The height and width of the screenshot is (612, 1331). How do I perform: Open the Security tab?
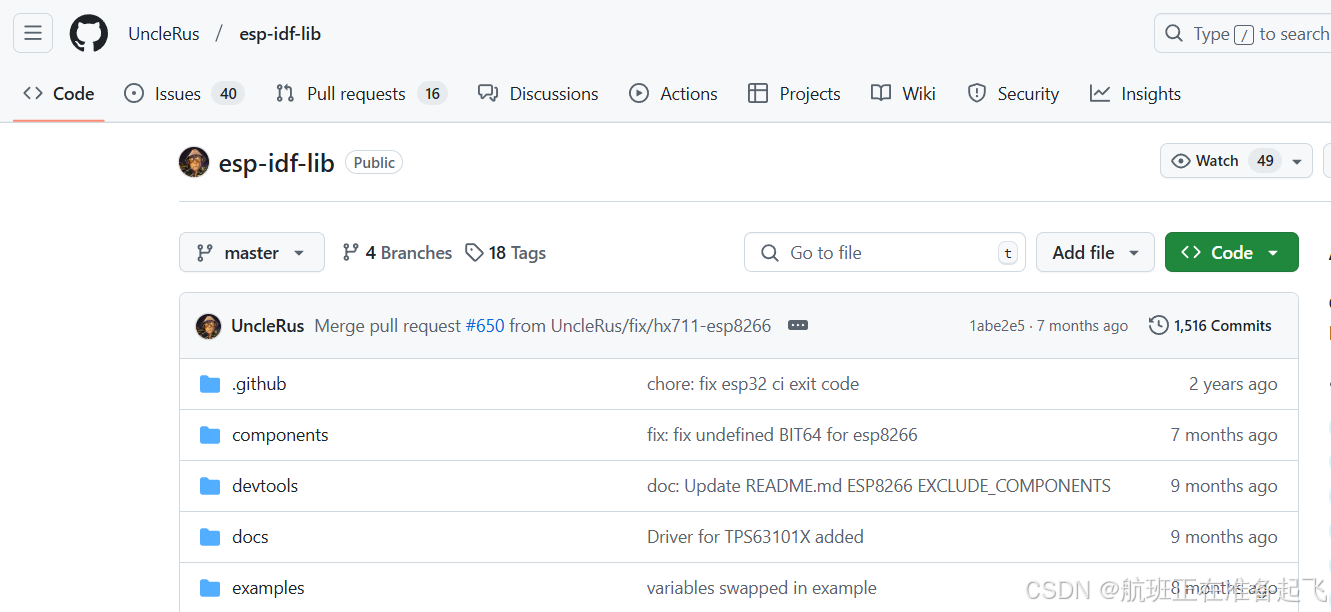(1013, 94)
